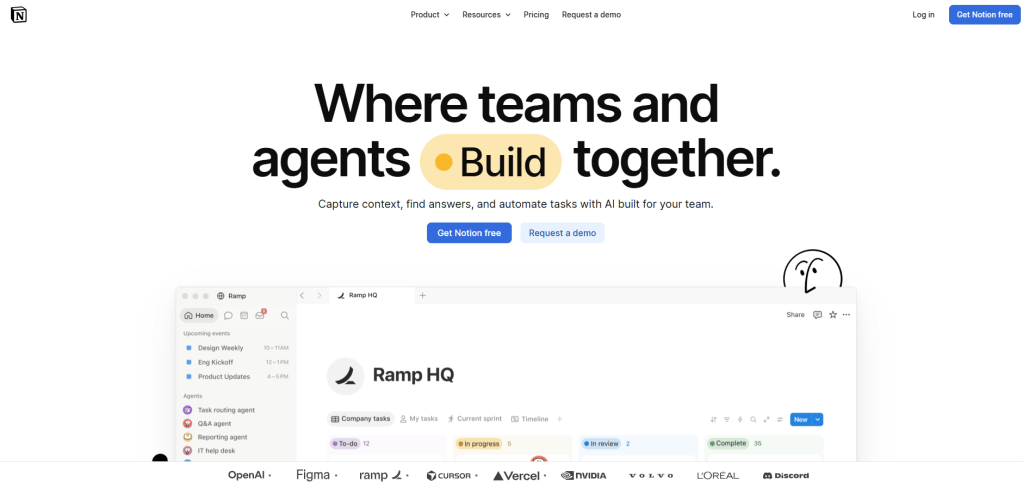Expand the Resources dropdown menu
The image size is (1023, 482).
tap(486, 14)
